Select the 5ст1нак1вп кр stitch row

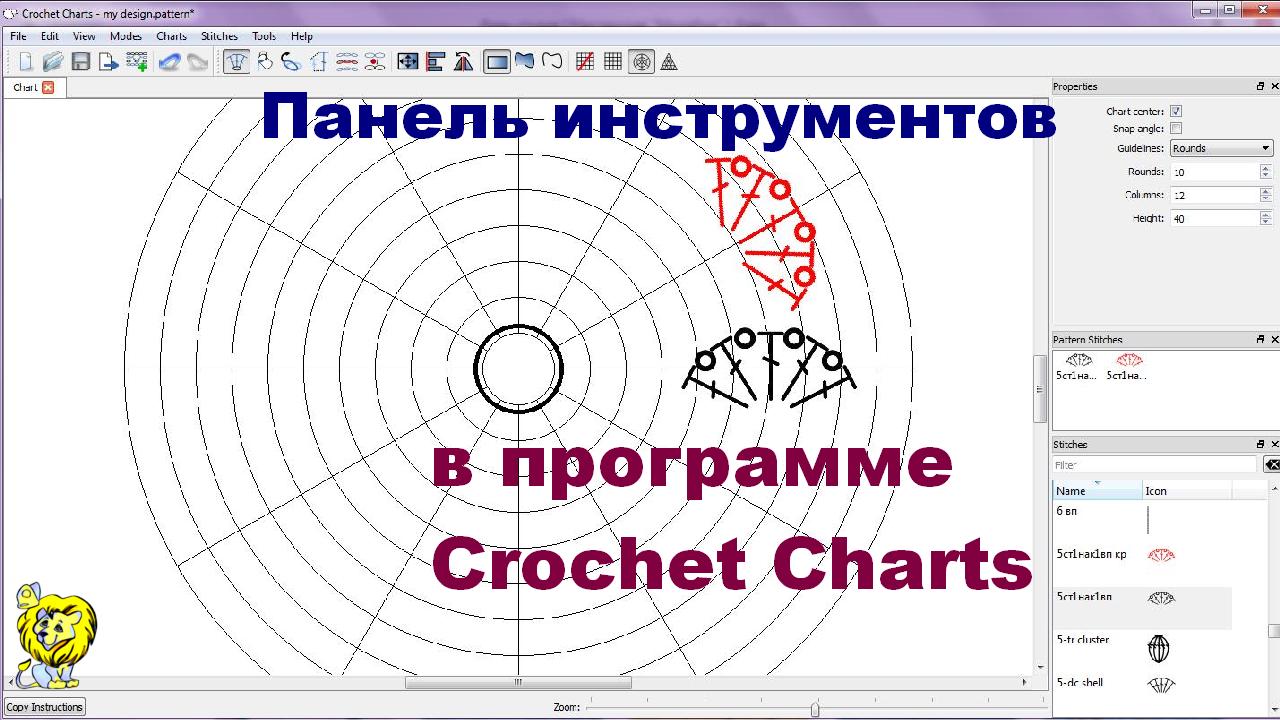point(1143,564)
